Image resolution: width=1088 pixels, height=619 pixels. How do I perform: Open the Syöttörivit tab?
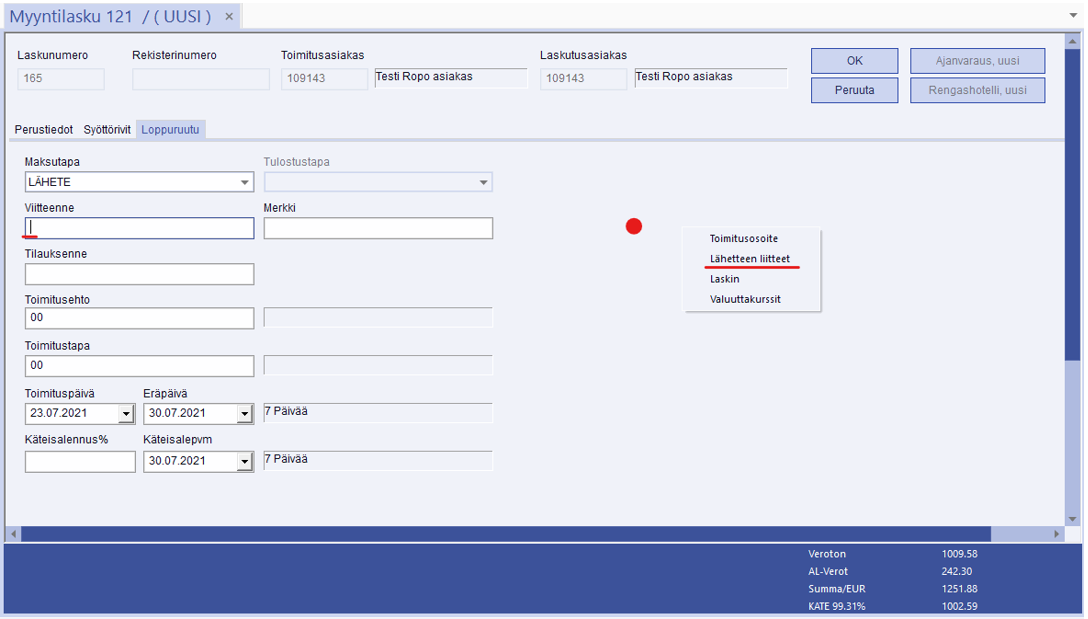coord(107,130)
